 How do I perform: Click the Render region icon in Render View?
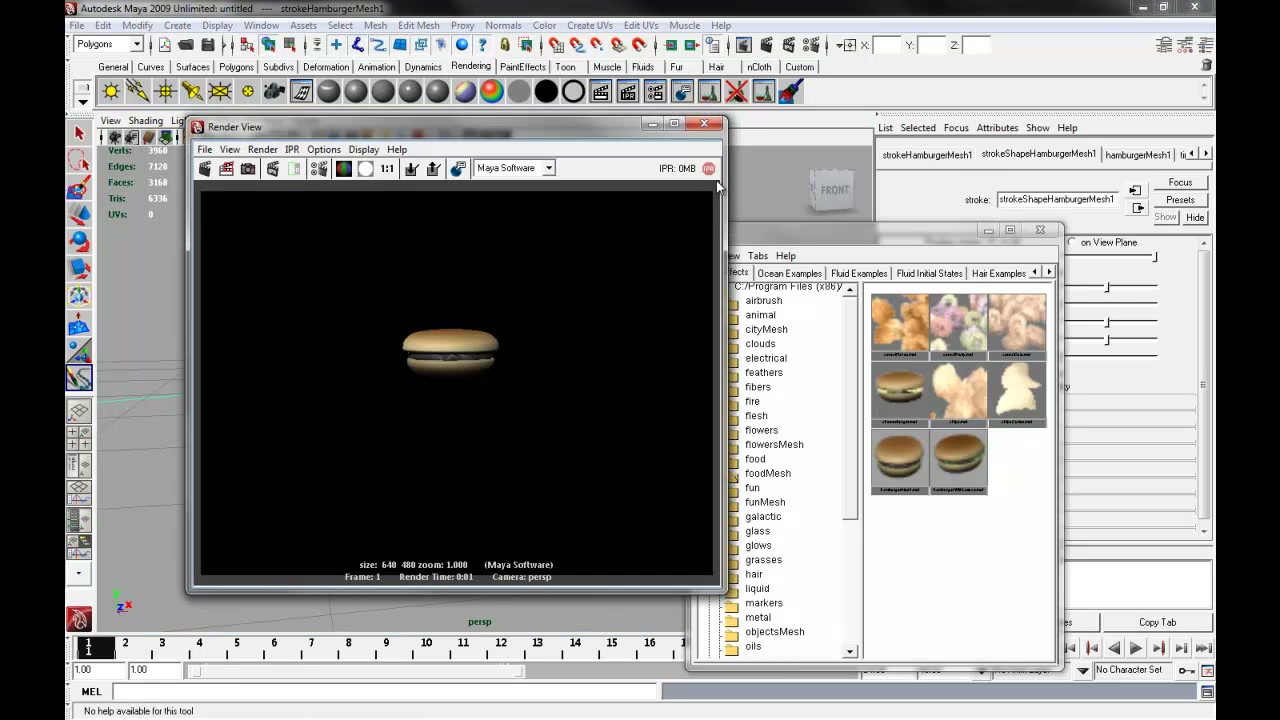point(227,169)
